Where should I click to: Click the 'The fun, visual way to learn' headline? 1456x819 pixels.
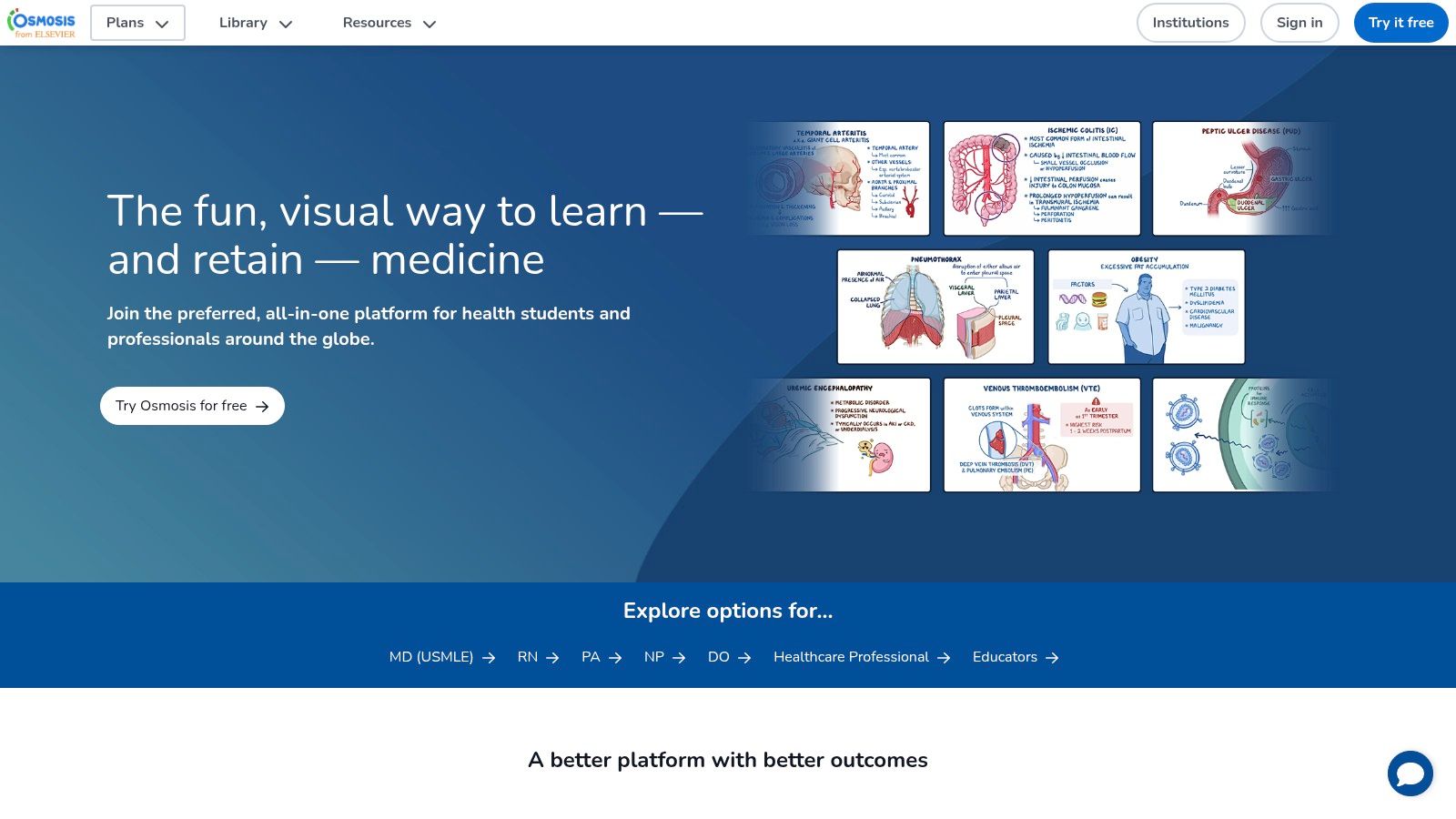[406, 235]
